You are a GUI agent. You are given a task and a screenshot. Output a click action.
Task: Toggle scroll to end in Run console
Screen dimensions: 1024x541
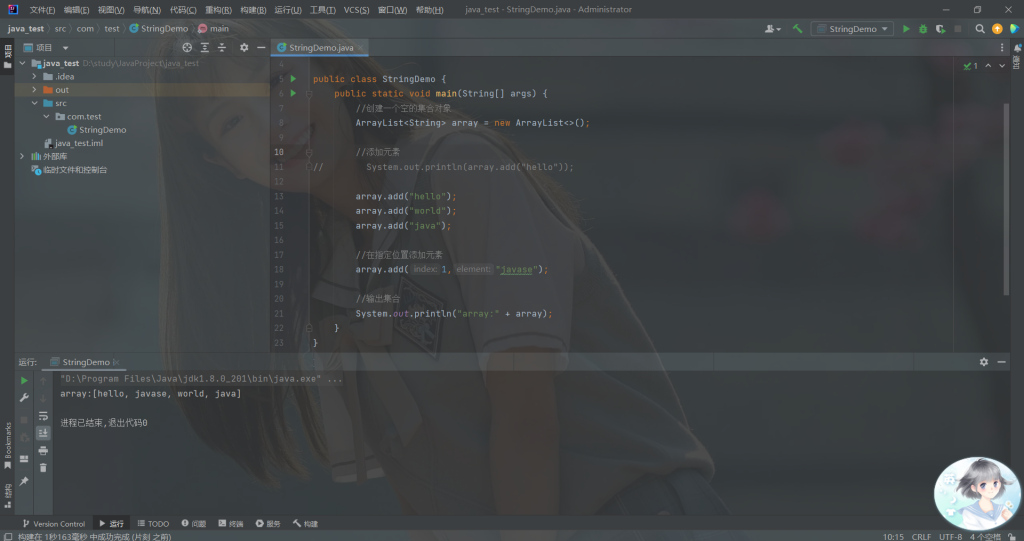click(x=43, y=433)
